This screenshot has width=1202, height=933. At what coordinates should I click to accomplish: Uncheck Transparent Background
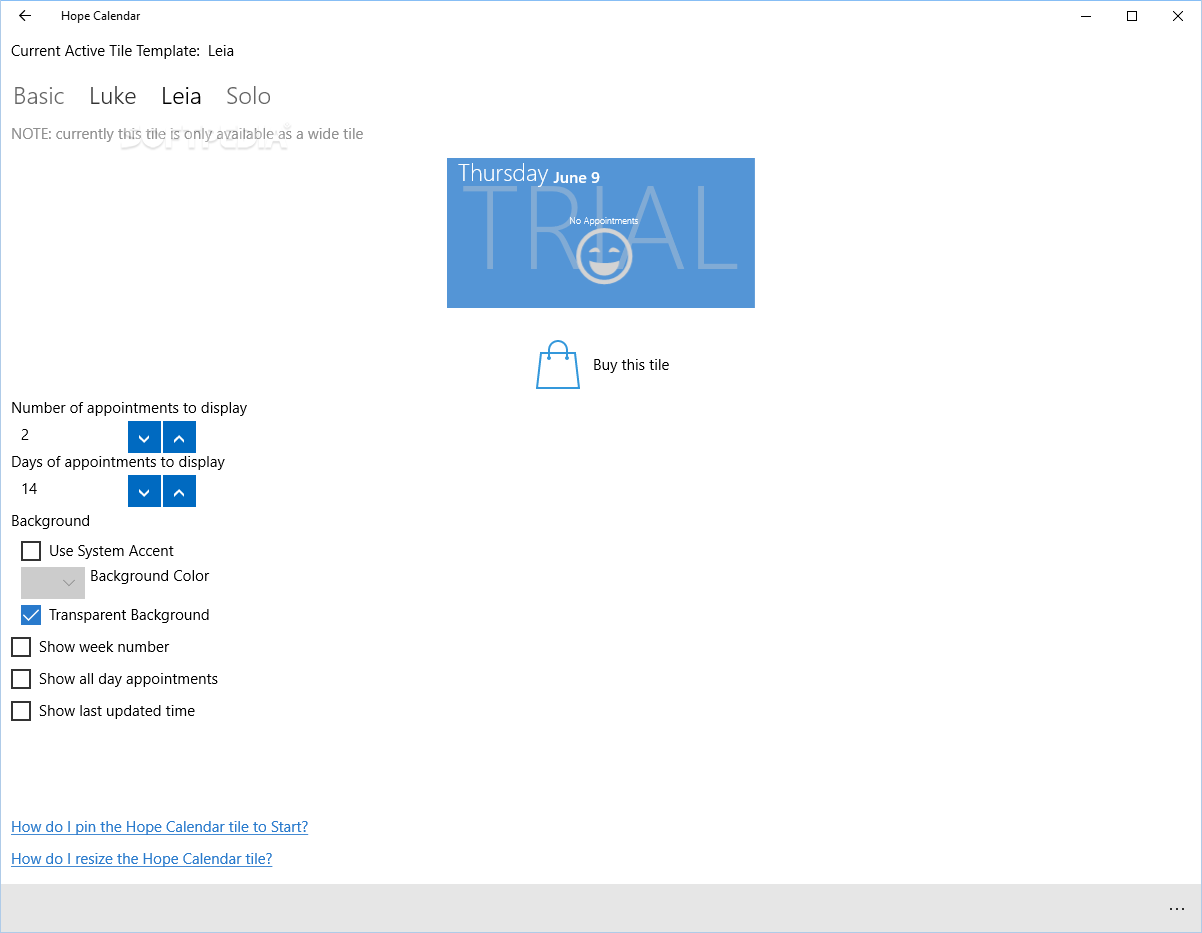coord(31,615)
